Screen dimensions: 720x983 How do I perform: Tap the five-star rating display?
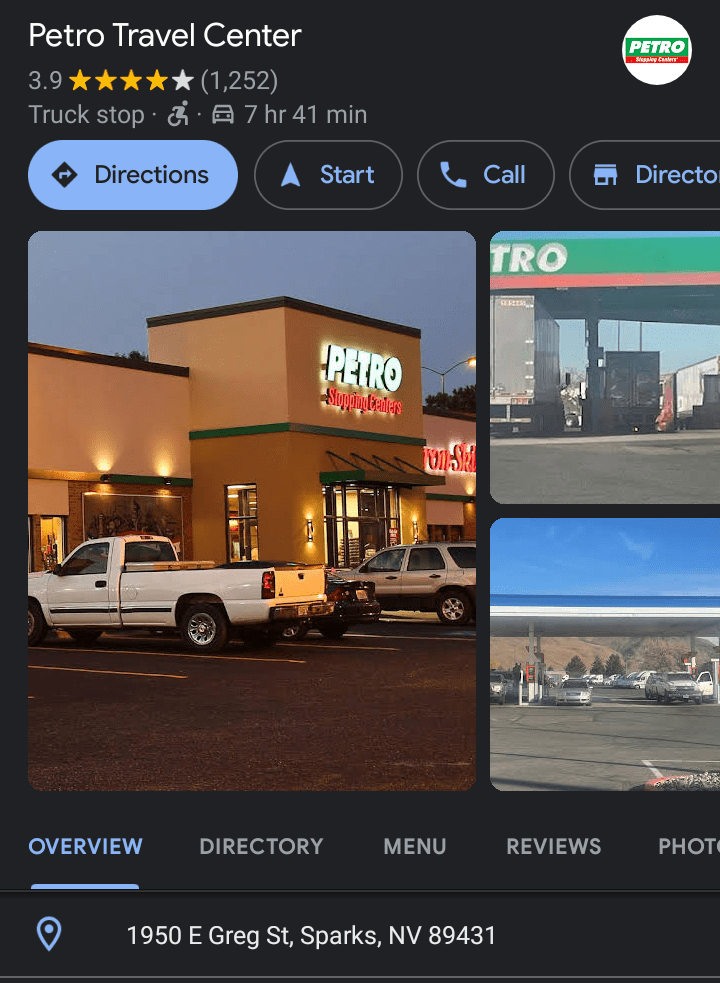pyautogui.click(x=131, y=80)
